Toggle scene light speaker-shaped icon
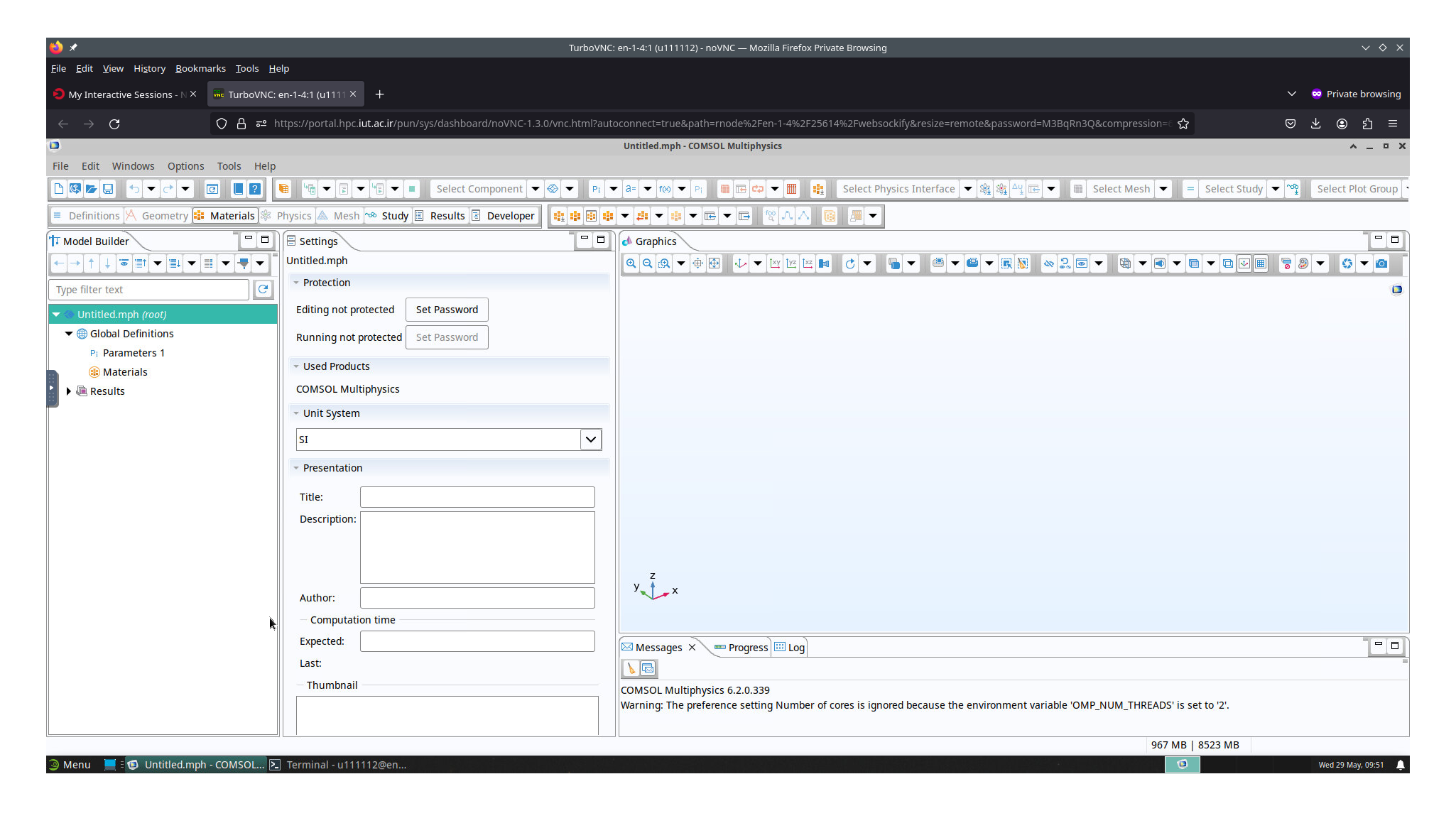 (1160, 263)
